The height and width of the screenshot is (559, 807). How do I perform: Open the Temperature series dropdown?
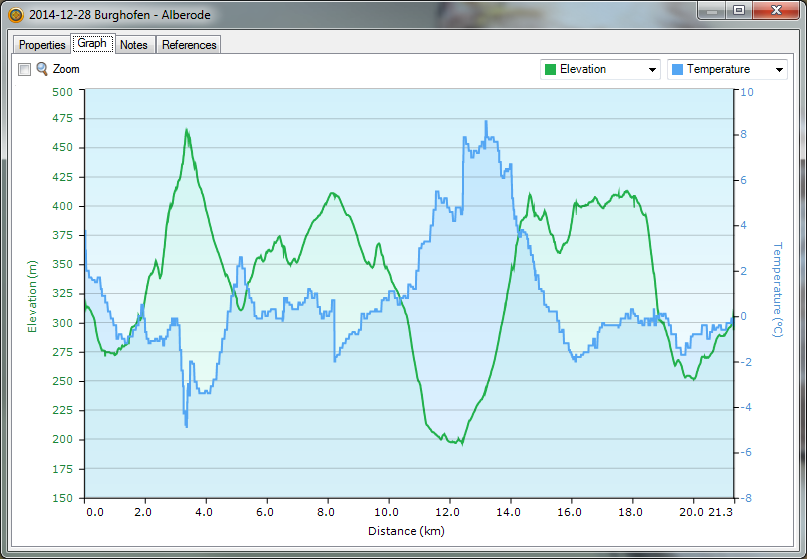tap(727, 69)
